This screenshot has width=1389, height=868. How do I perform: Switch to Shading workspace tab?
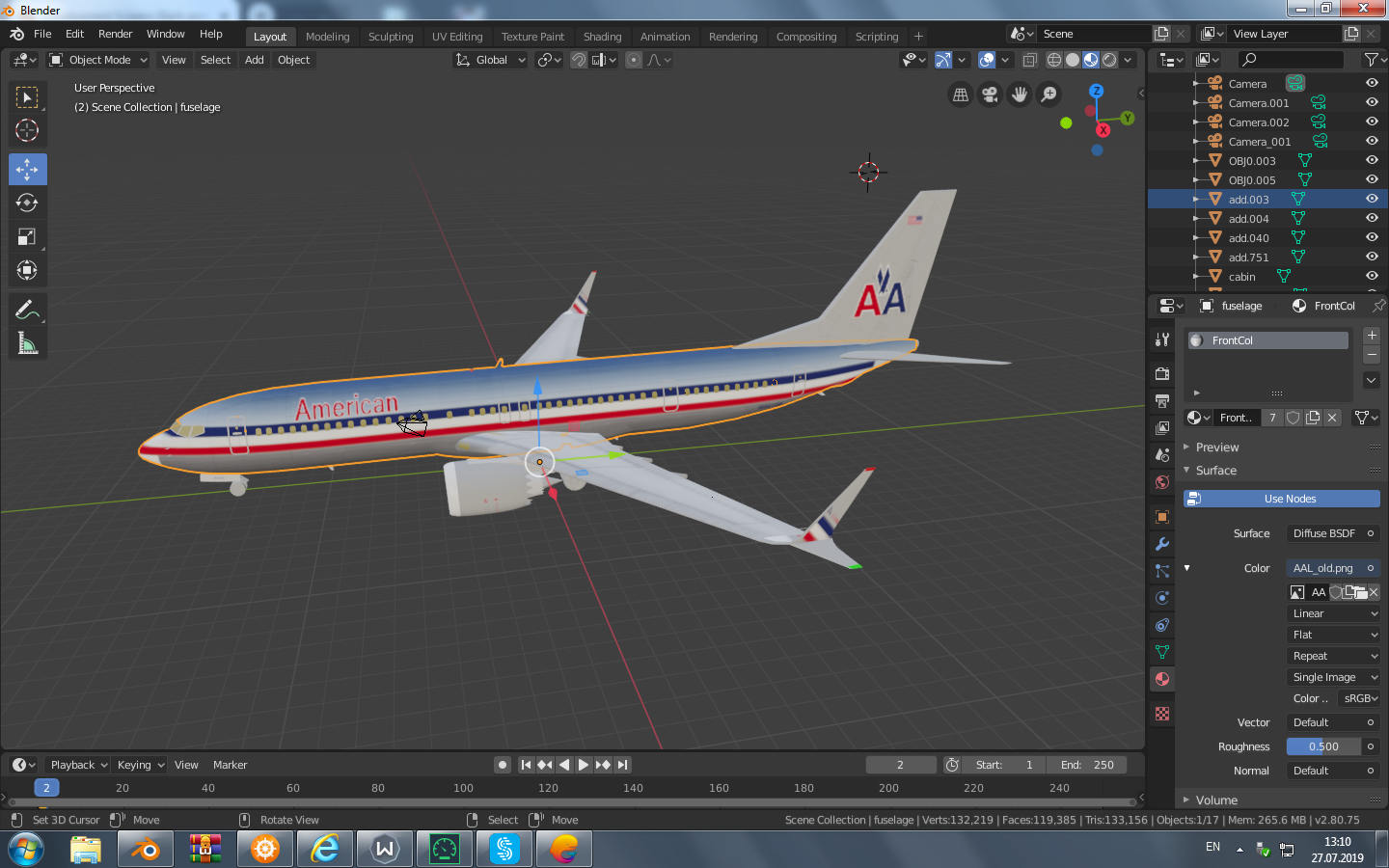click(x=603, y=37)
